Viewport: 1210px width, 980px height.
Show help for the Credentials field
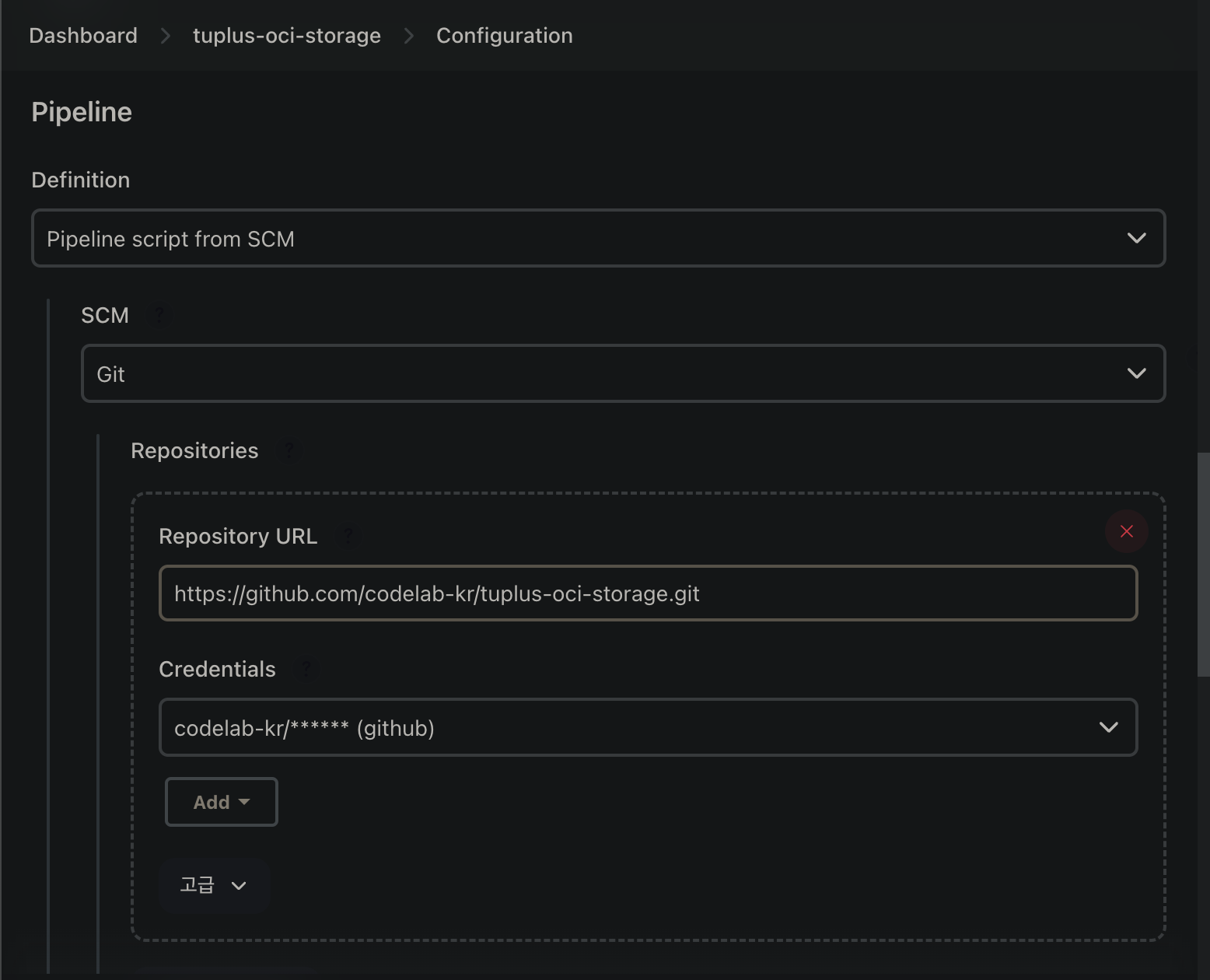click(306, 669)
